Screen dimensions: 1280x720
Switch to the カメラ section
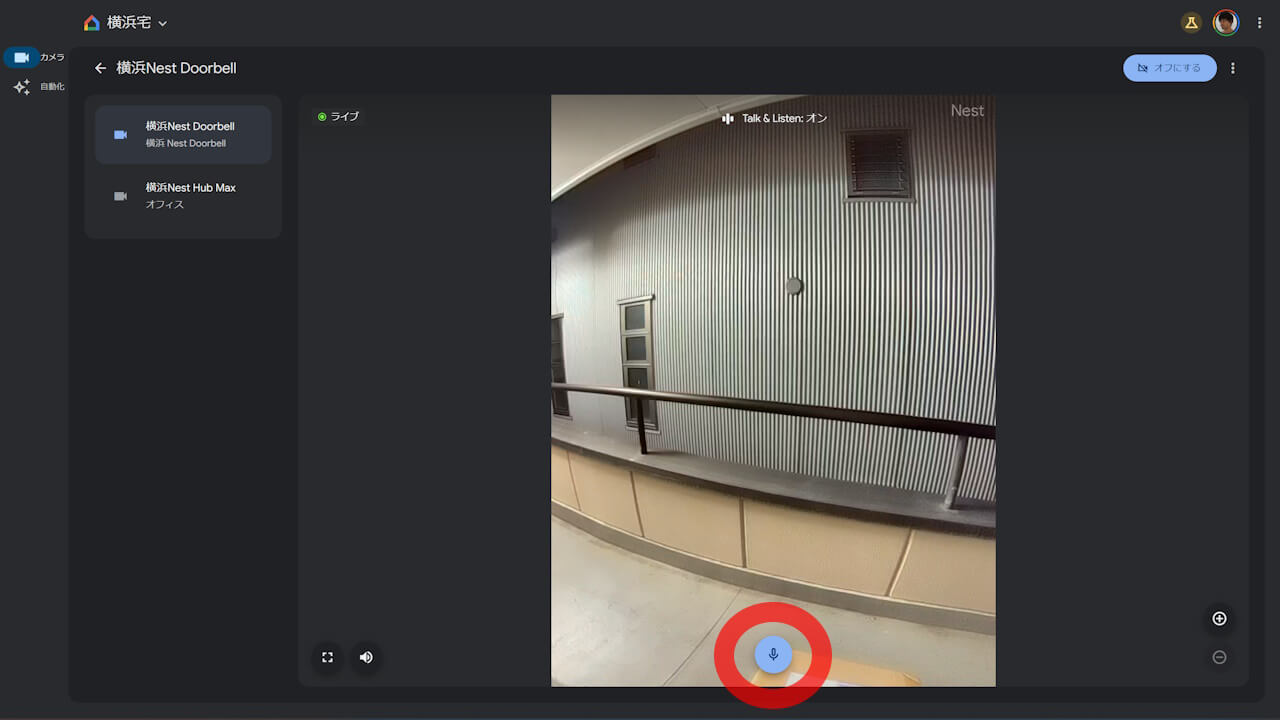22,58
